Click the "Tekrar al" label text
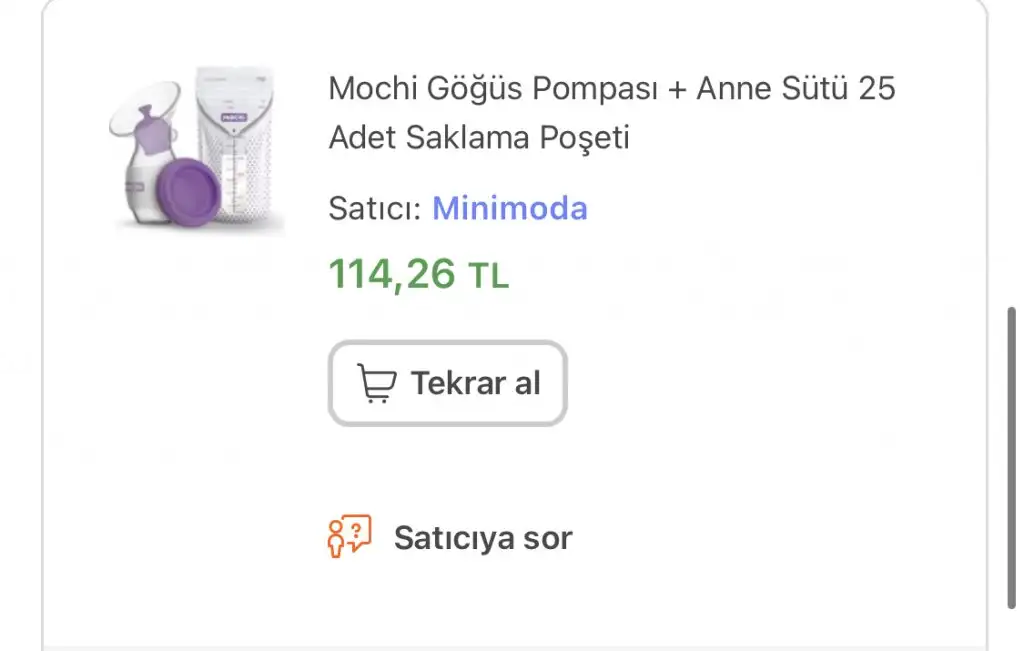Viewport: 1024px width, 651px height. coord(475,383)
